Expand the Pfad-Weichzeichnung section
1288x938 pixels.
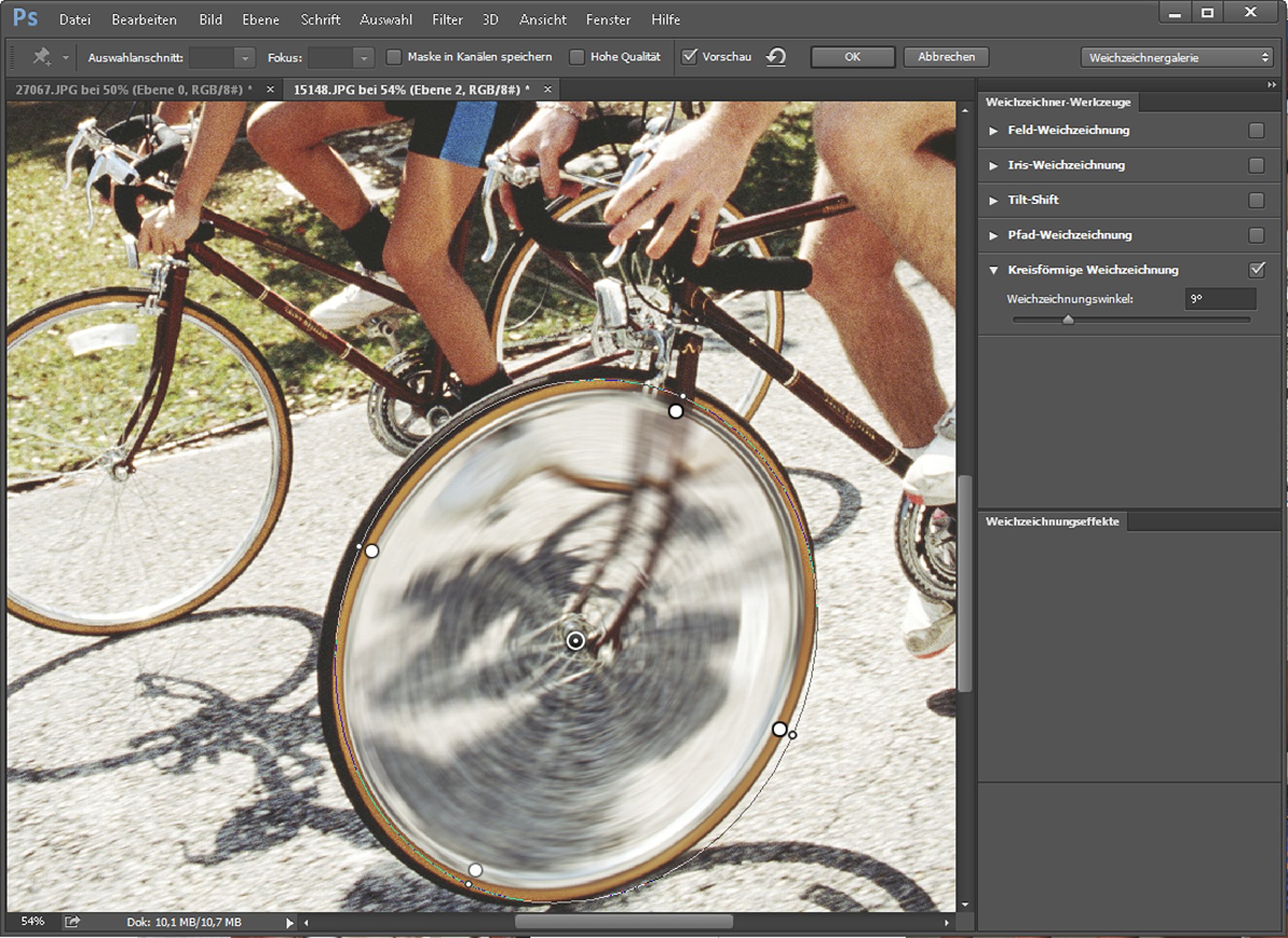tap(993, 236)
